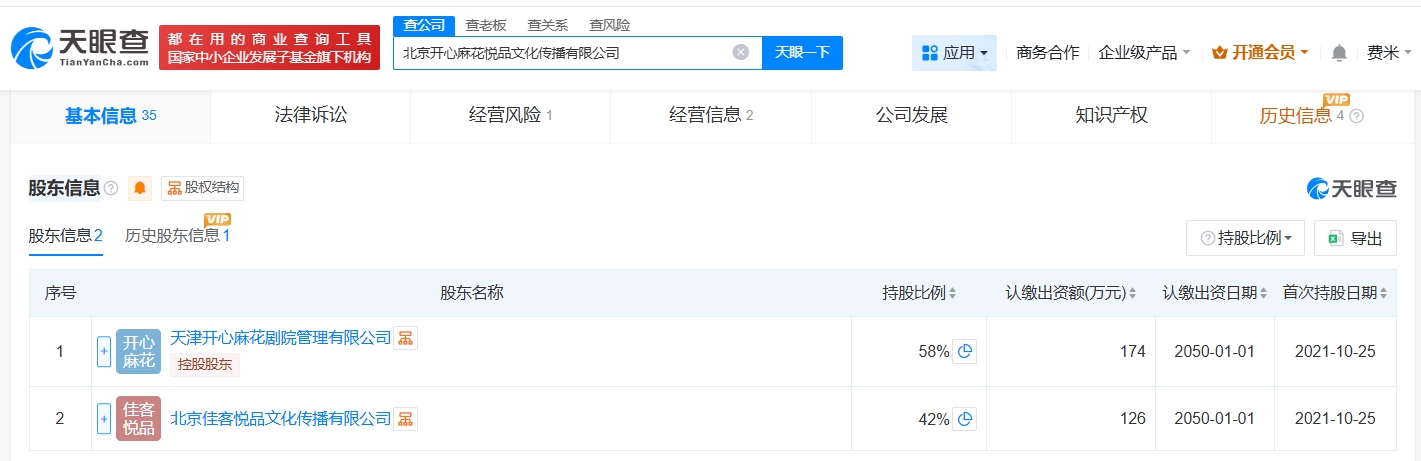Expand row 1 shareholder with plus button

103,352
